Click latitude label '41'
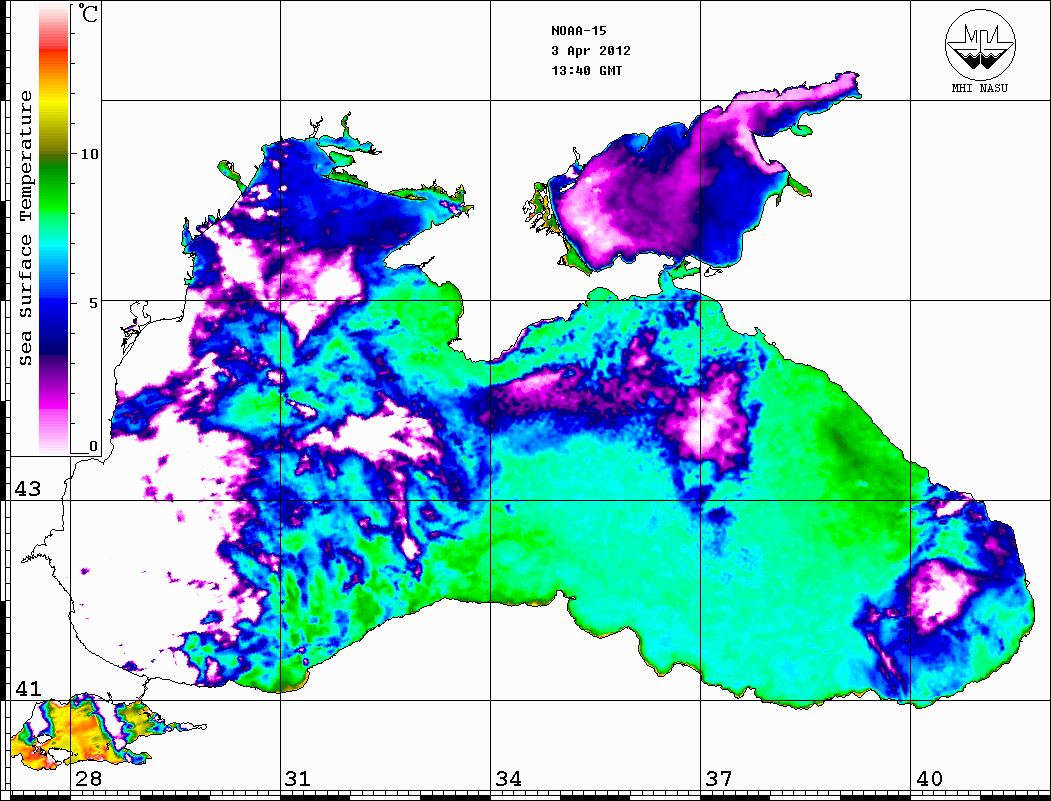 point(27,688)
